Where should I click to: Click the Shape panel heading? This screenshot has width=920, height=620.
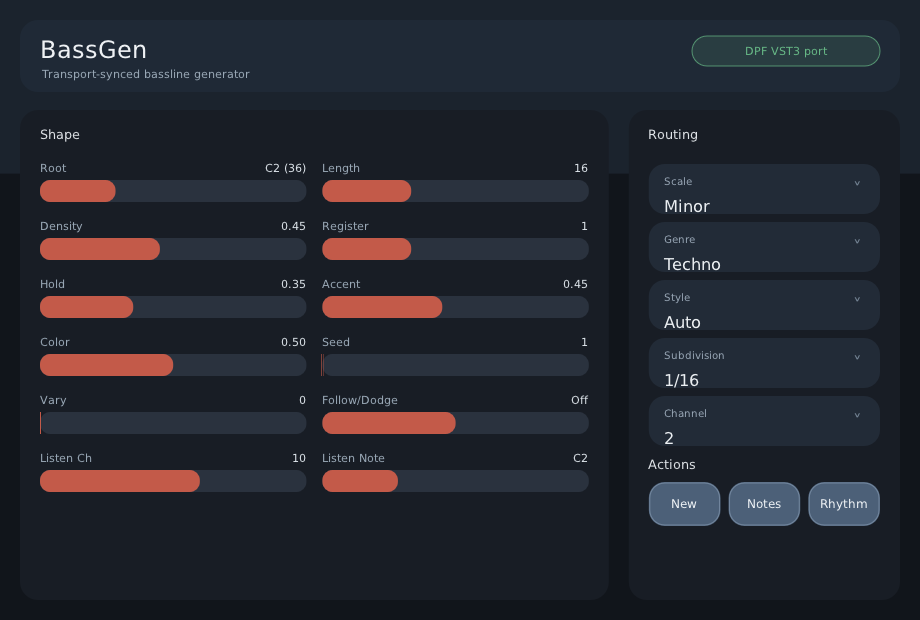(60, 135)
